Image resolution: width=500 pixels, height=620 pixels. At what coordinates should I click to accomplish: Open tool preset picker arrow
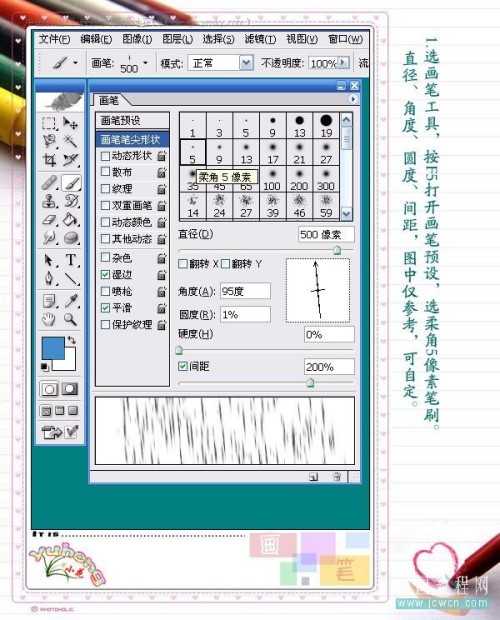click(75, 63)
